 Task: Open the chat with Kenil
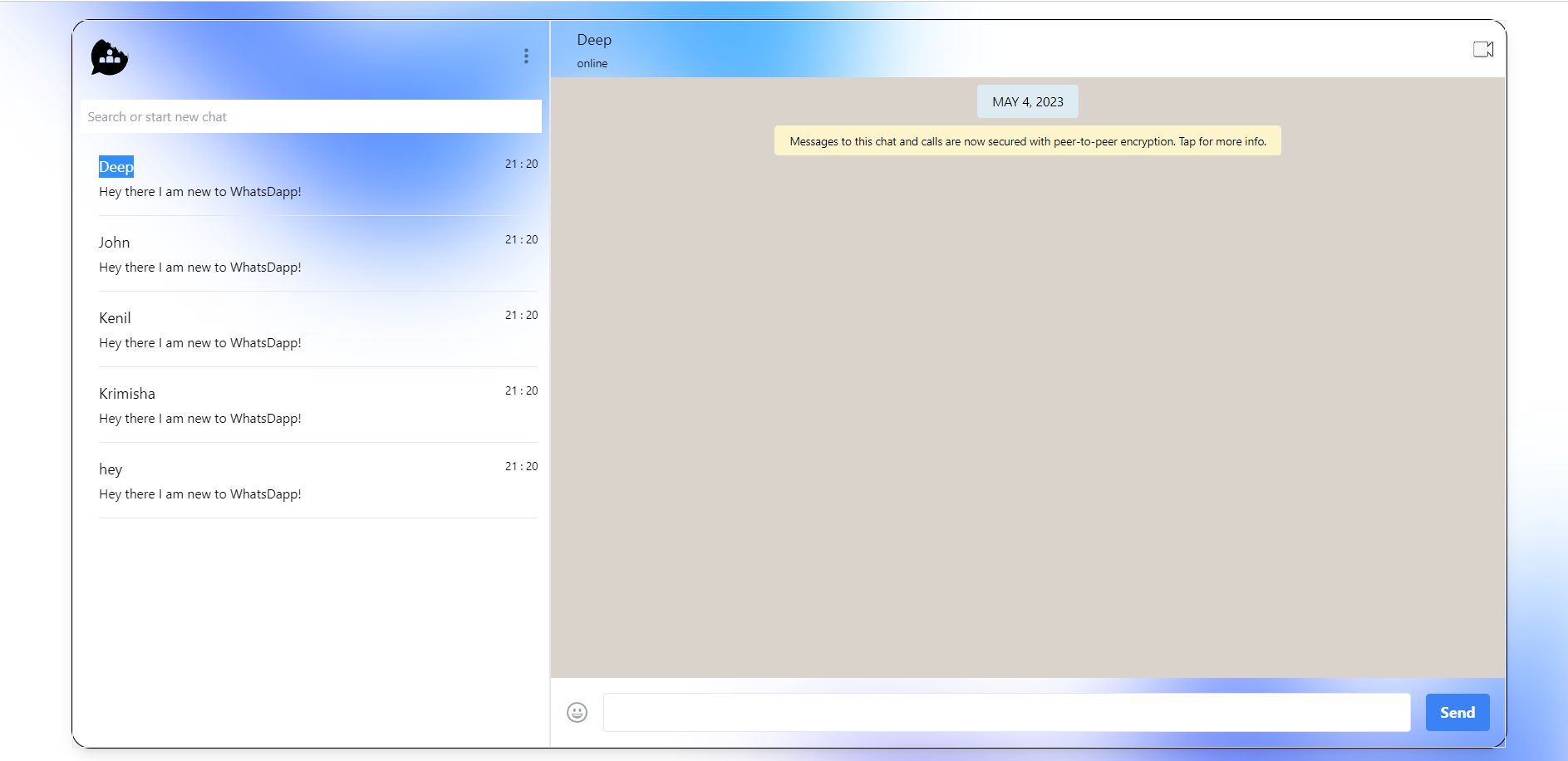(318, 329)
